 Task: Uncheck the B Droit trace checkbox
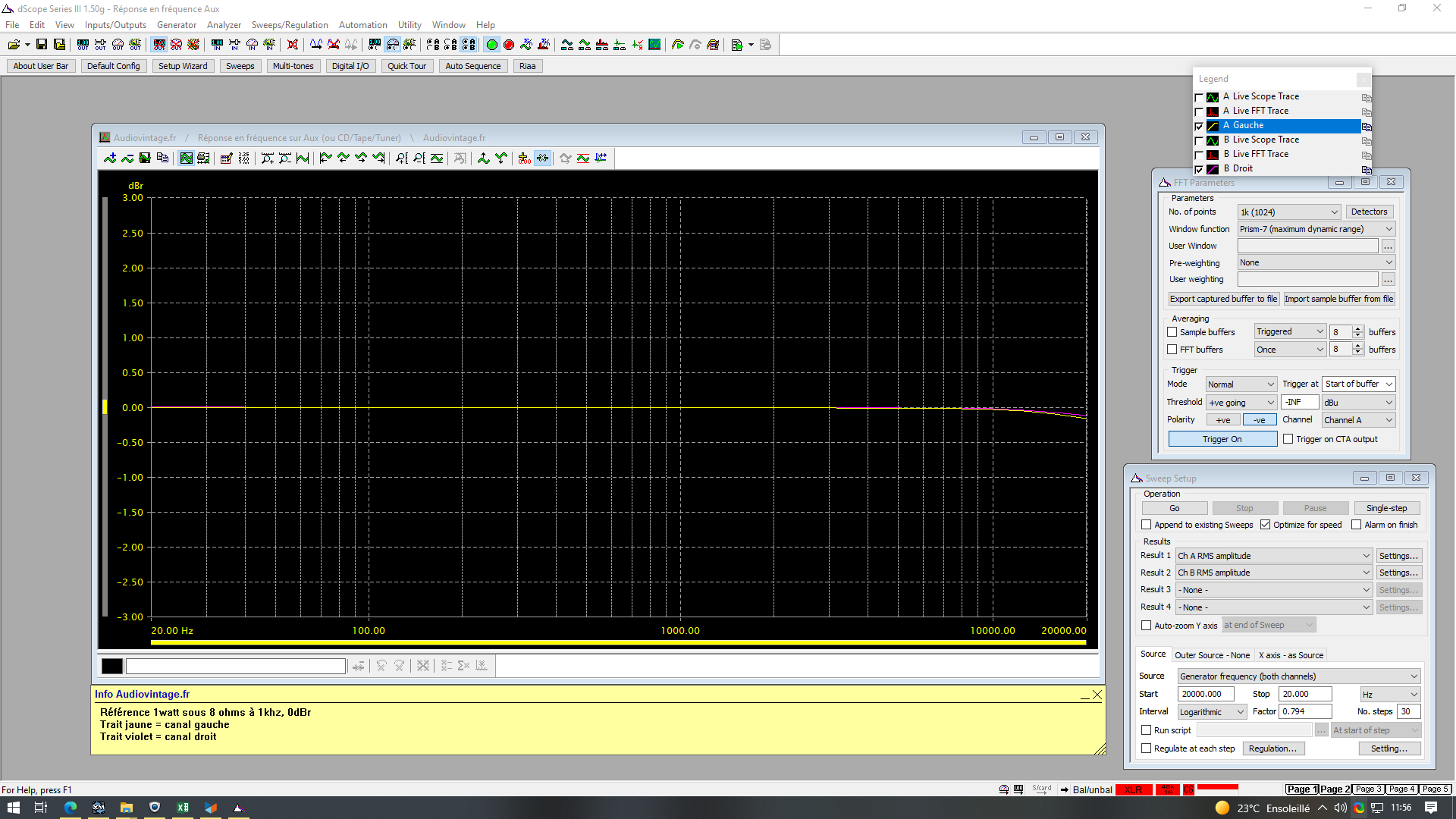tap(1199, 169)
